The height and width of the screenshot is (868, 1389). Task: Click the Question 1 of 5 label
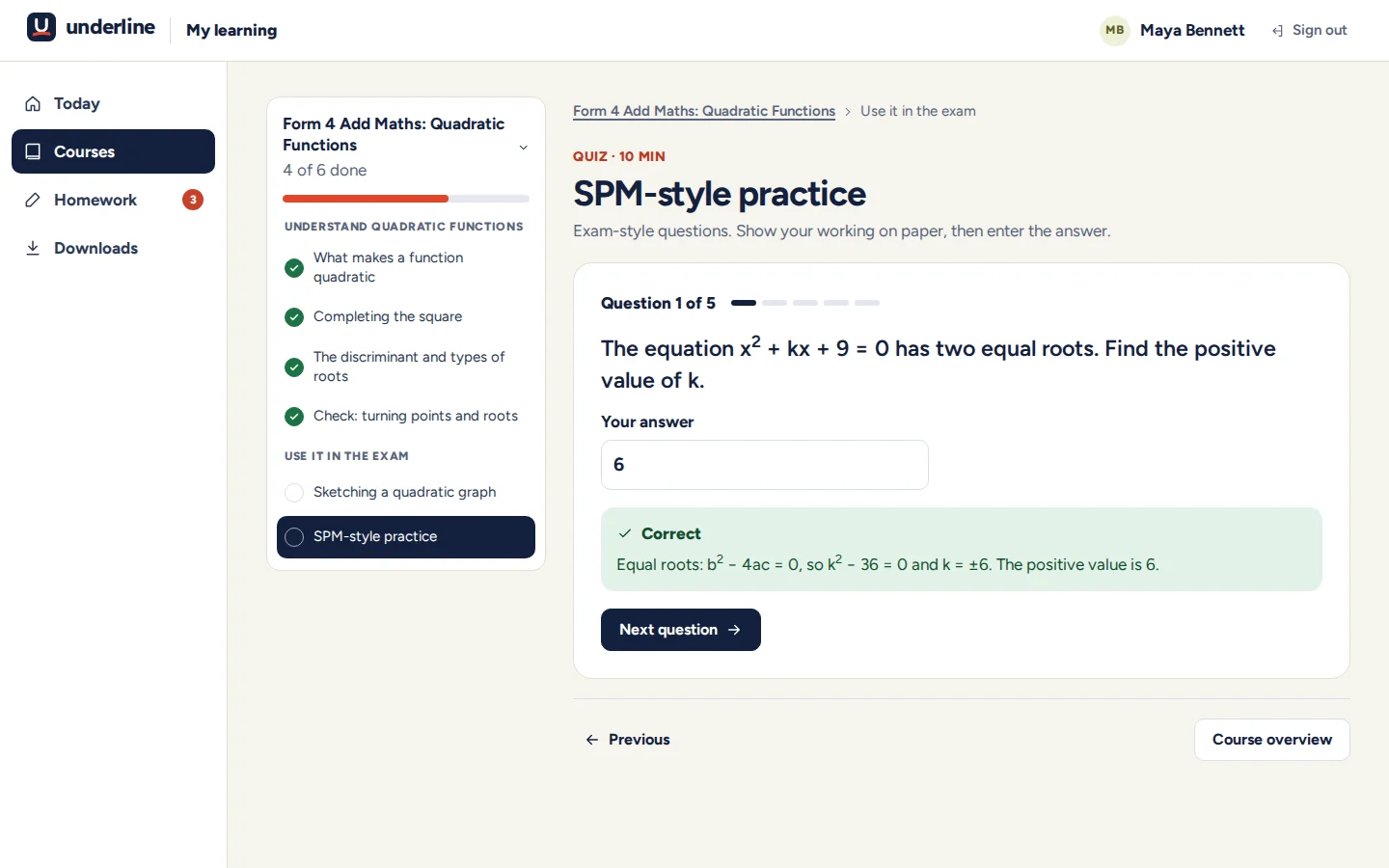[x=658, y=303]
